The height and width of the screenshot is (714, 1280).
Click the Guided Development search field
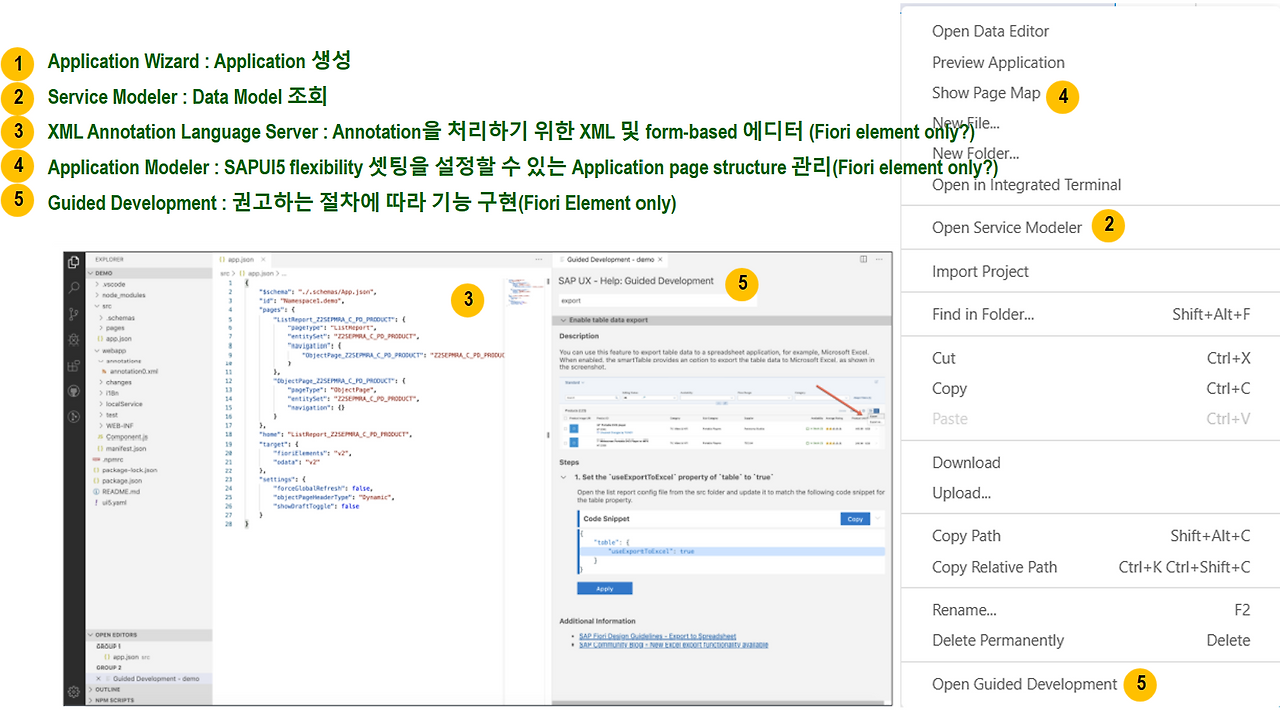[x=658, y=300]
